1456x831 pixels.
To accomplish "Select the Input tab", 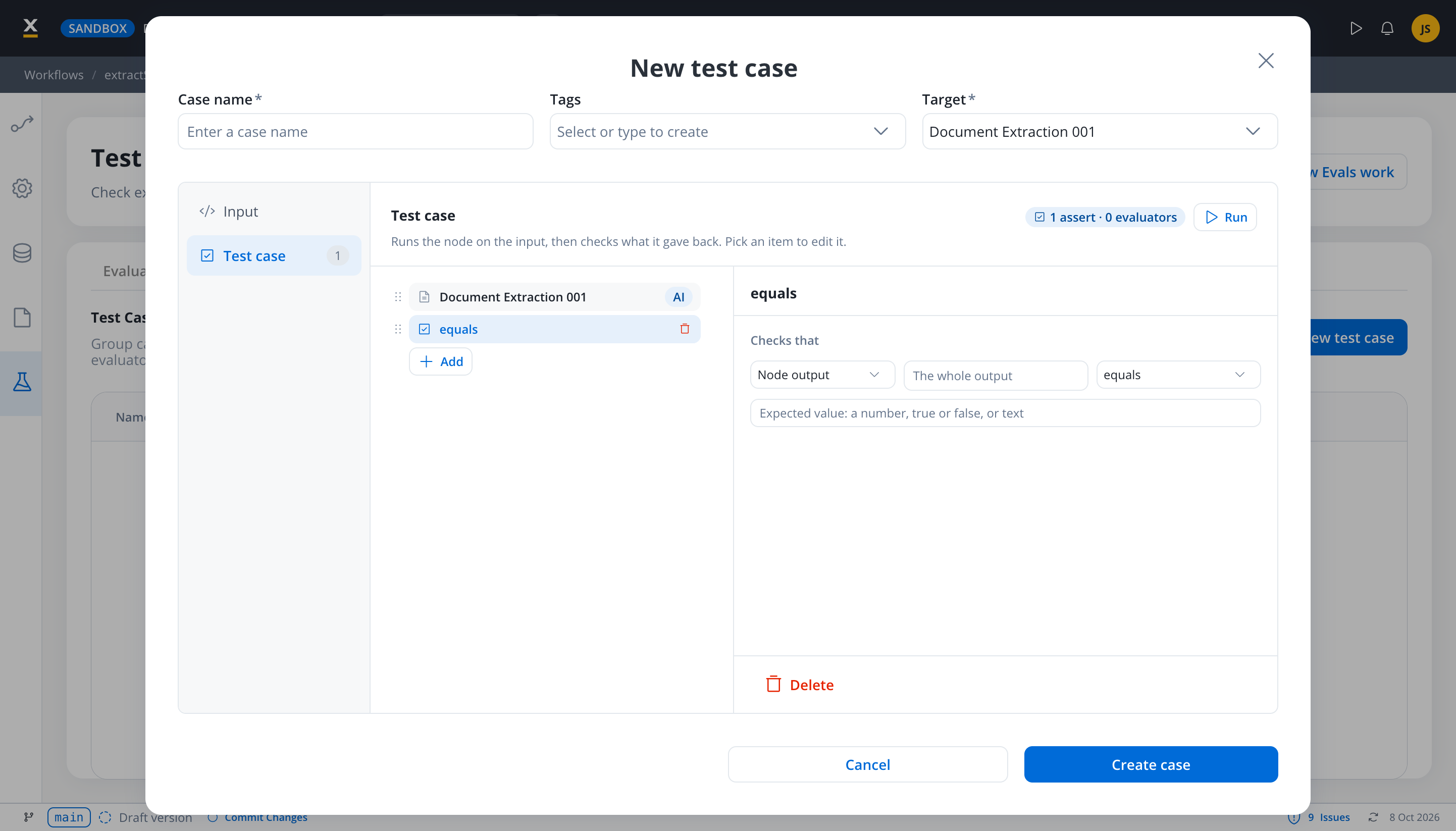I will (274, 211).
